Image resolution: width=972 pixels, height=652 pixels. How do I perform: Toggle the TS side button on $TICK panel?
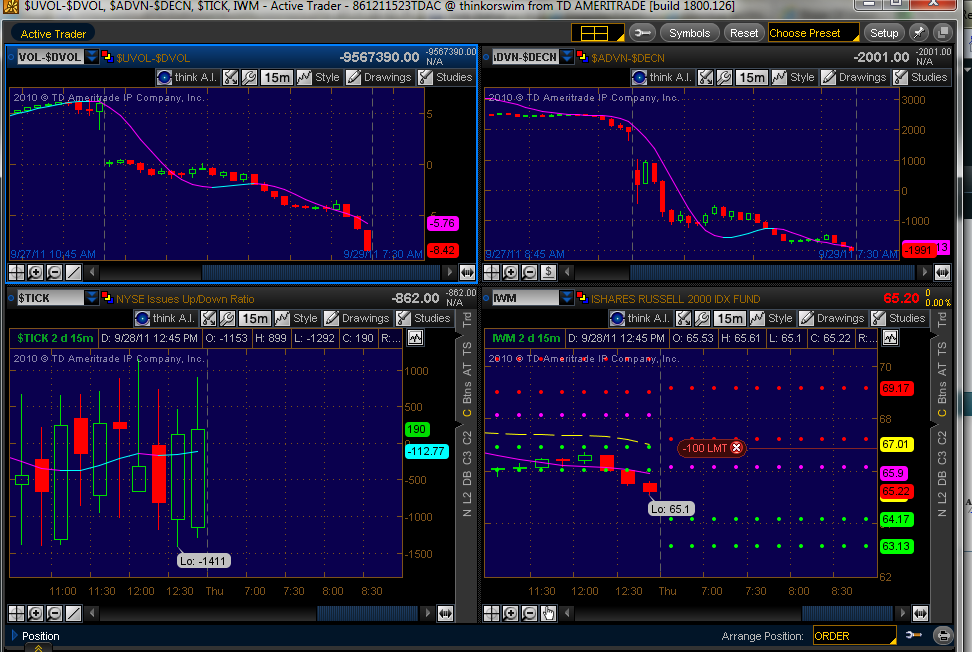pos(467,348)
